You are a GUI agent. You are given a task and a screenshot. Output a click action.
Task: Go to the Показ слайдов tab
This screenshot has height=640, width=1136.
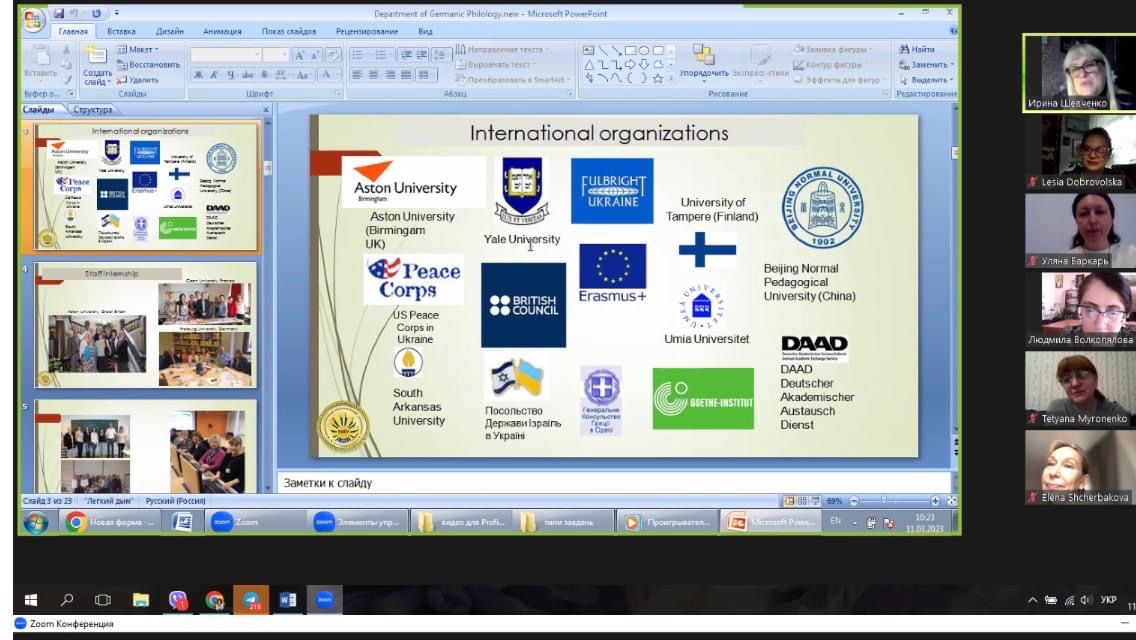coord(288,31)
